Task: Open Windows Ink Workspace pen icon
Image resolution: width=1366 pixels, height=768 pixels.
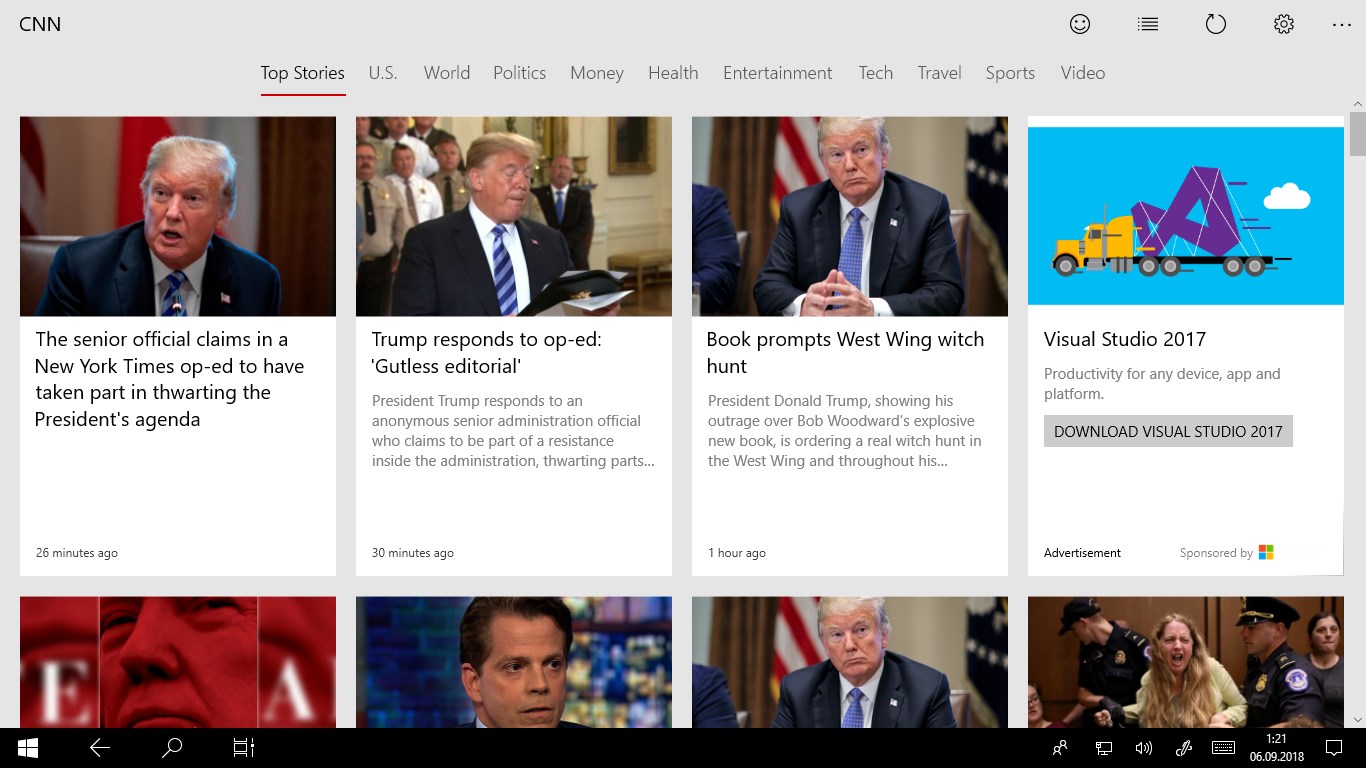Action: coord(1183,748)
